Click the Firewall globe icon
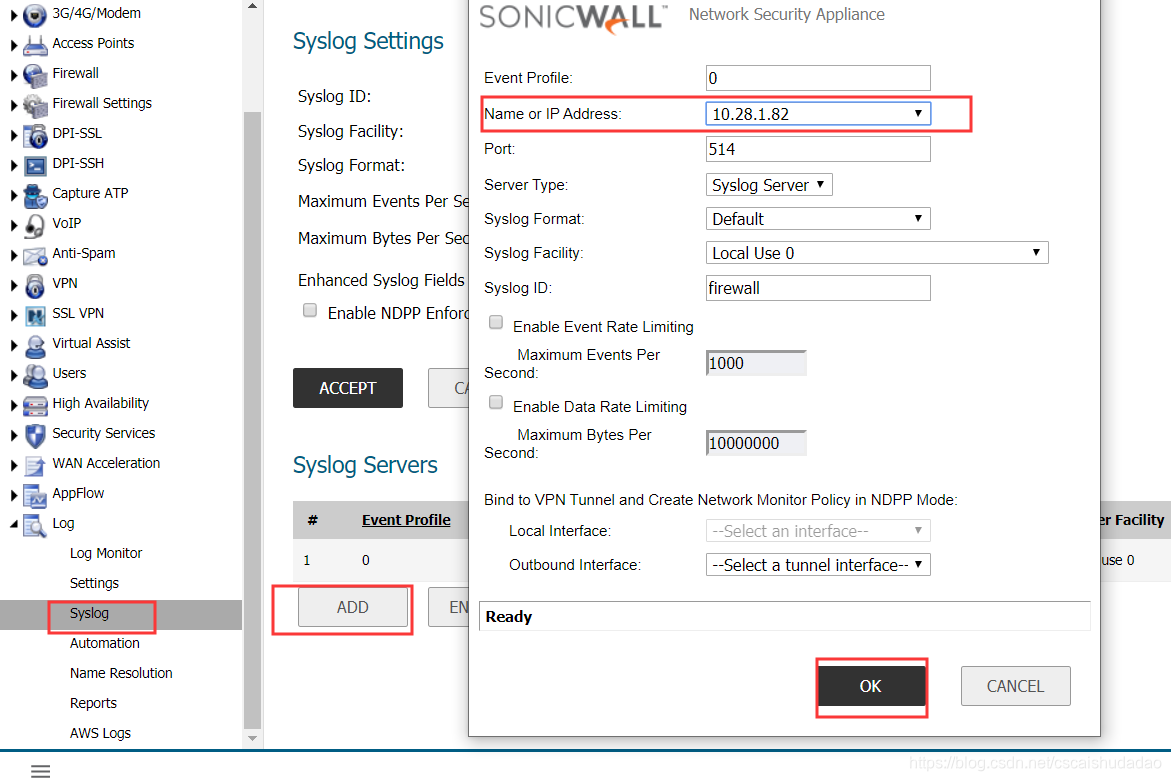 pos(34,75)
